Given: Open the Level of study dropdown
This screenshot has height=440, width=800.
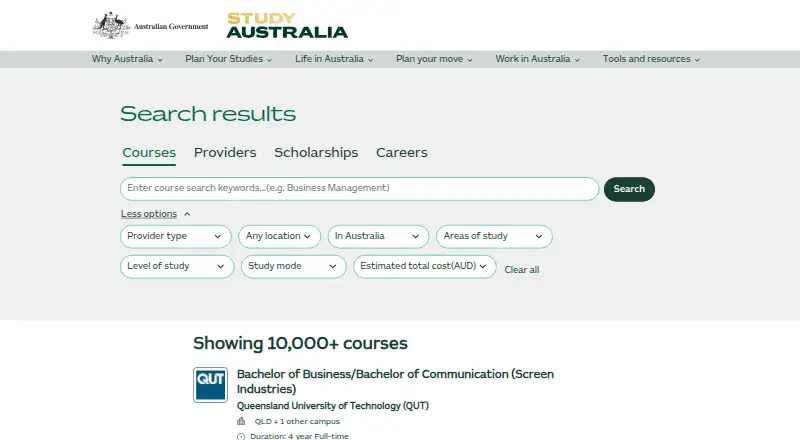Looking at the screenshot, I should 177,266.
